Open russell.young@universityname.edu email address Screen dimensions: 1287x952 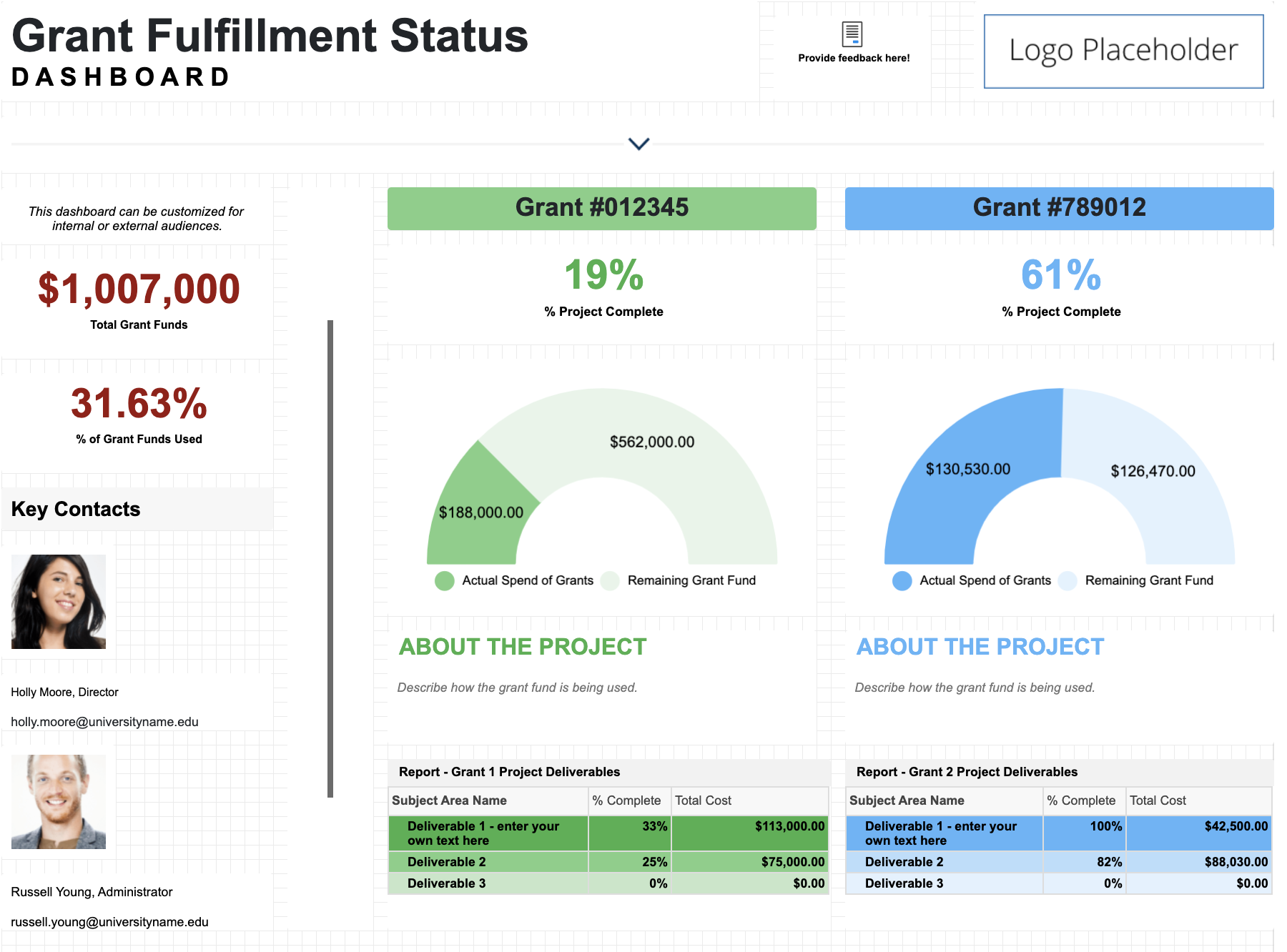109,922
